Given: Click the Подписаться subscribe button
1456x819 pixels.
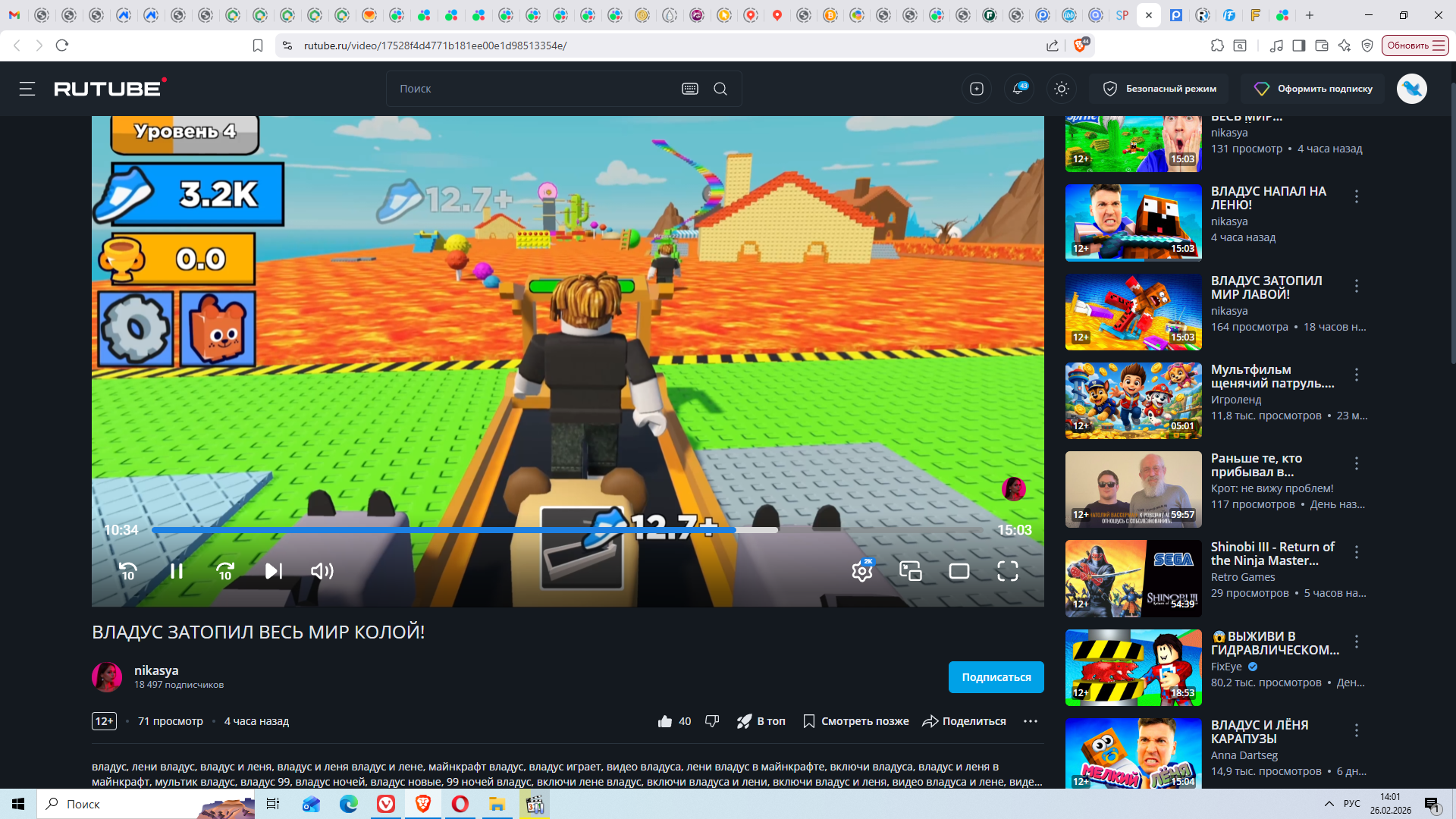Looking at the screenshot, I should [x=996, y=677].
